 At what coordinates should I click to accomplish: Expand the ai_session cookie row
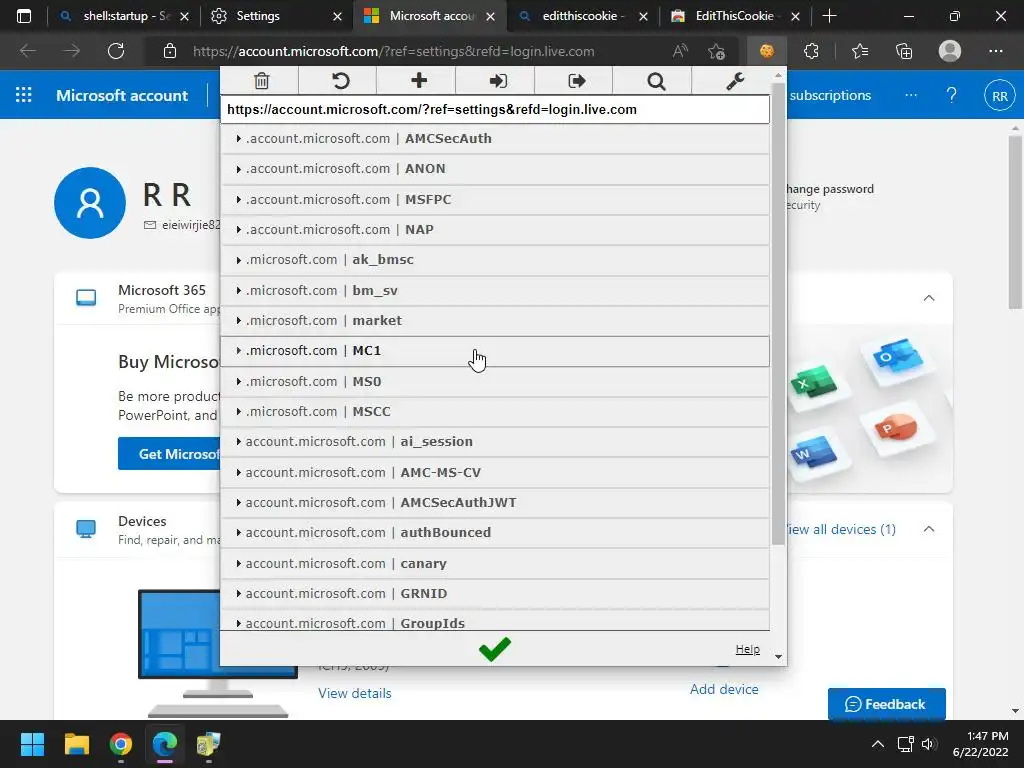tap(495, 441)
